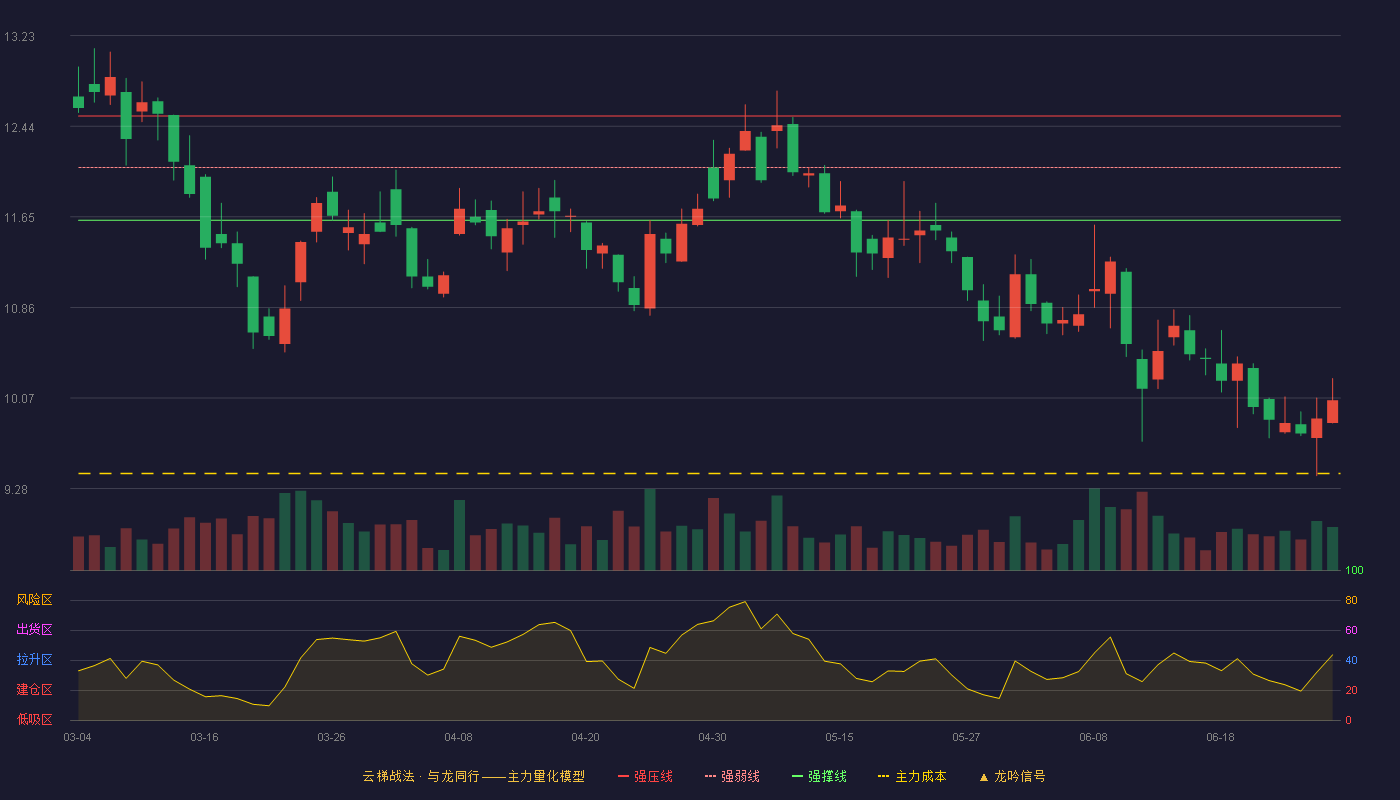Click the 出货区 zone label
This screenshot has width=1400, height=800.
pyautogui.click(x=34, y=630)
